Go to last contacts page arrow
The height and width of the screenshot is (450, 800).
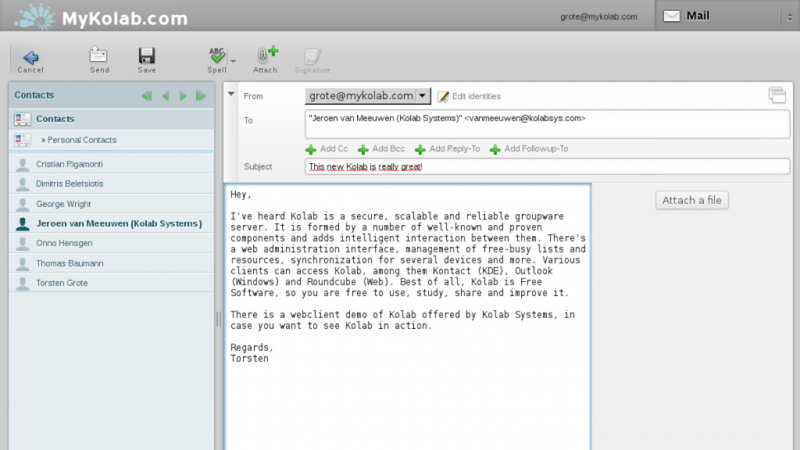click(x=201, y=96)
